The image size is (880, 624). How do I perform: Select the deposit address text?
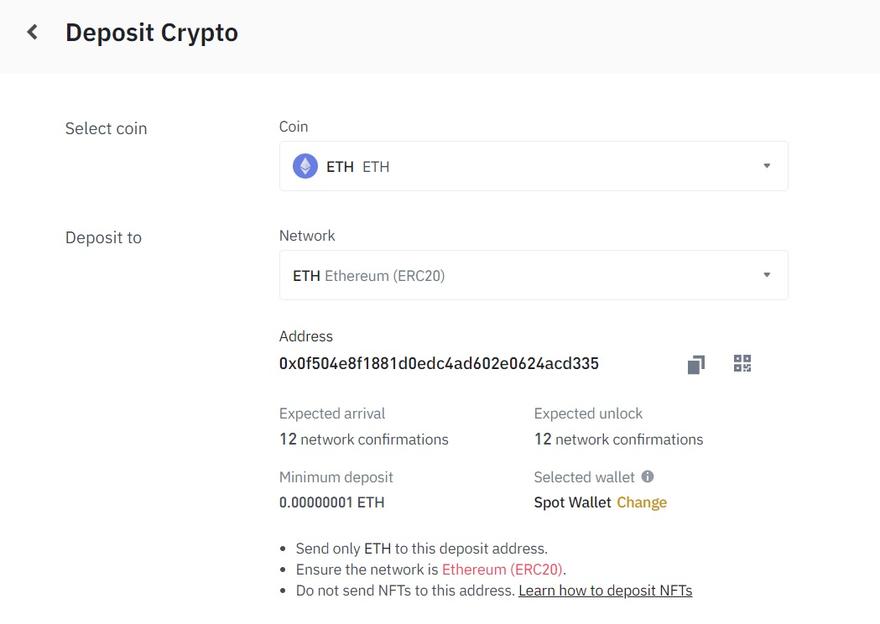click(x=438, y=363)
